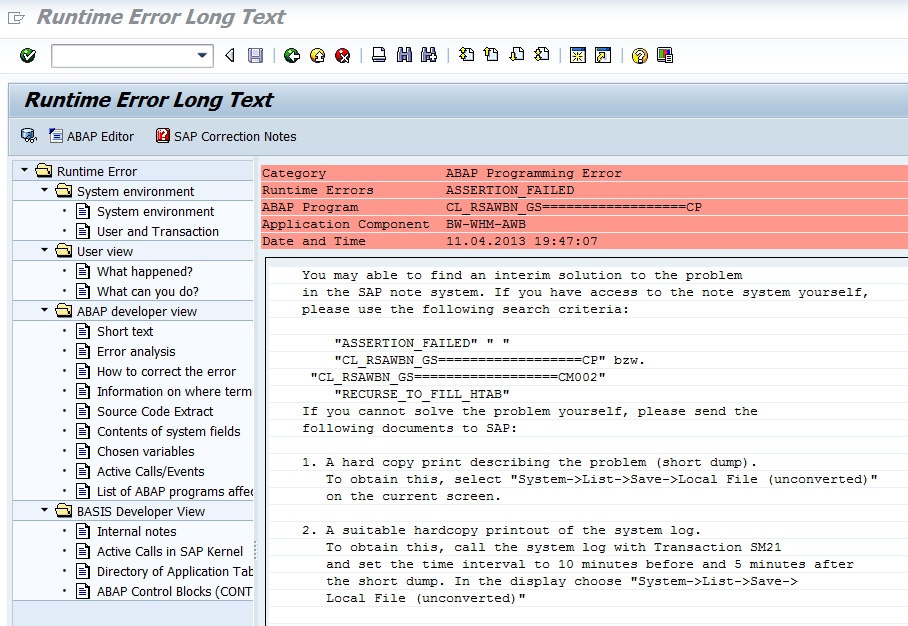
Task: Click the Source Code Extract document icon
Action: [83, 411]
